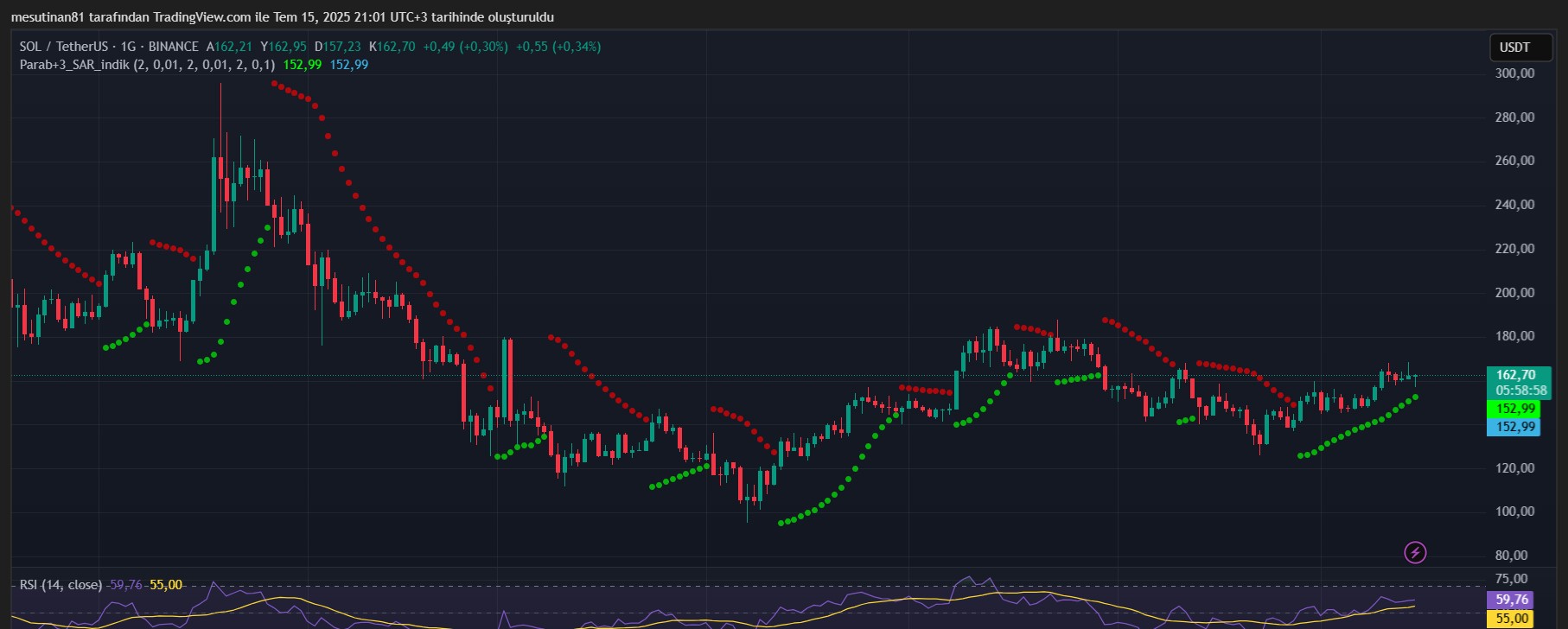The height and width of the screenshot is (629, 1568).
Task: Click blue 152,99 tag on price axis
Action: point(1514,427)
